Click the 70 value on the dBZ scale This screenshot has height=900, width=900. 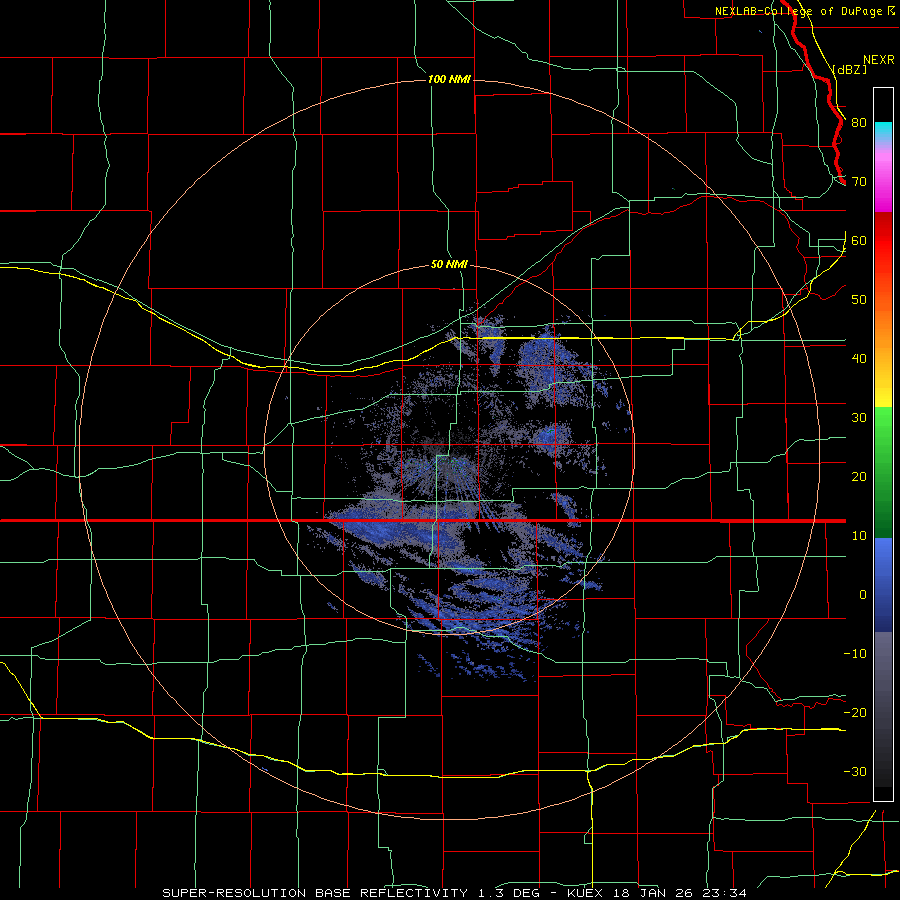[x=859, y=182]
